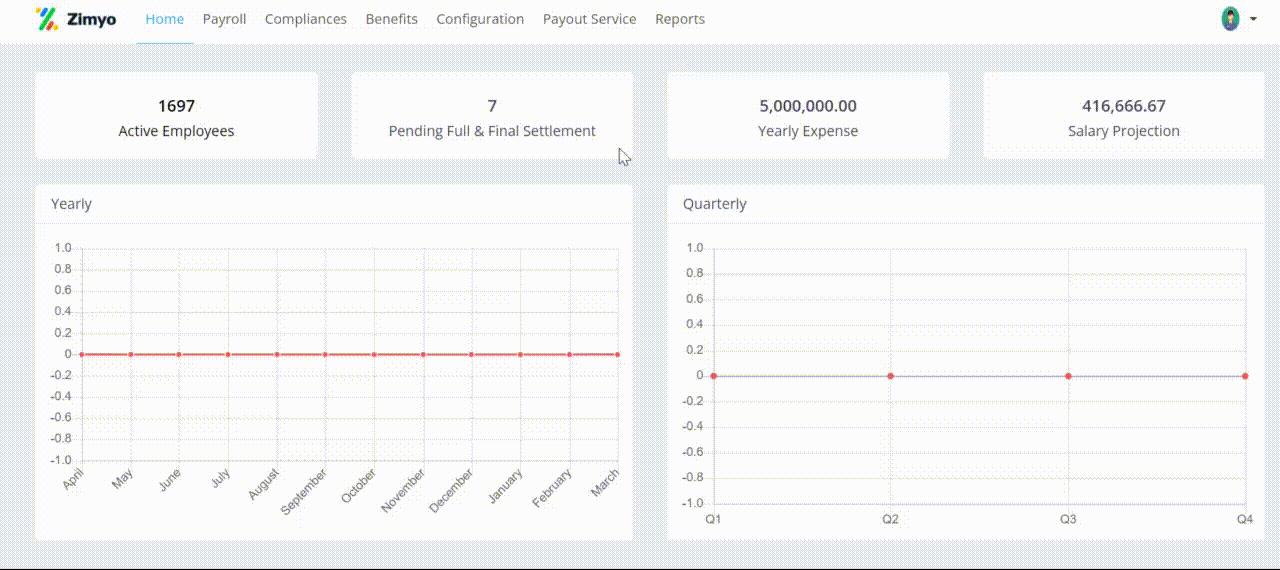Click the user profile avatar

click(1230, 19)
